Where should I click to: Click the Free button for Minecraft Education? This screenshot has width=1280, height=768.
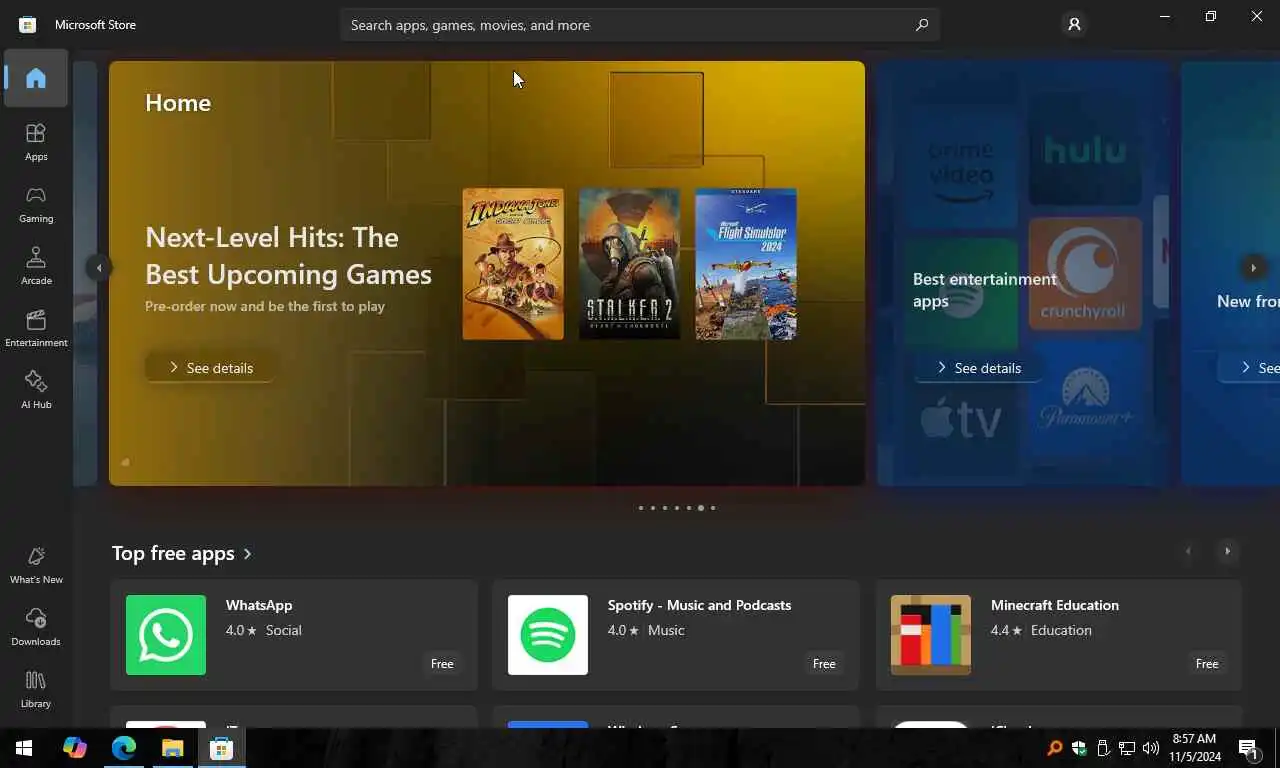coord(1207,664)
